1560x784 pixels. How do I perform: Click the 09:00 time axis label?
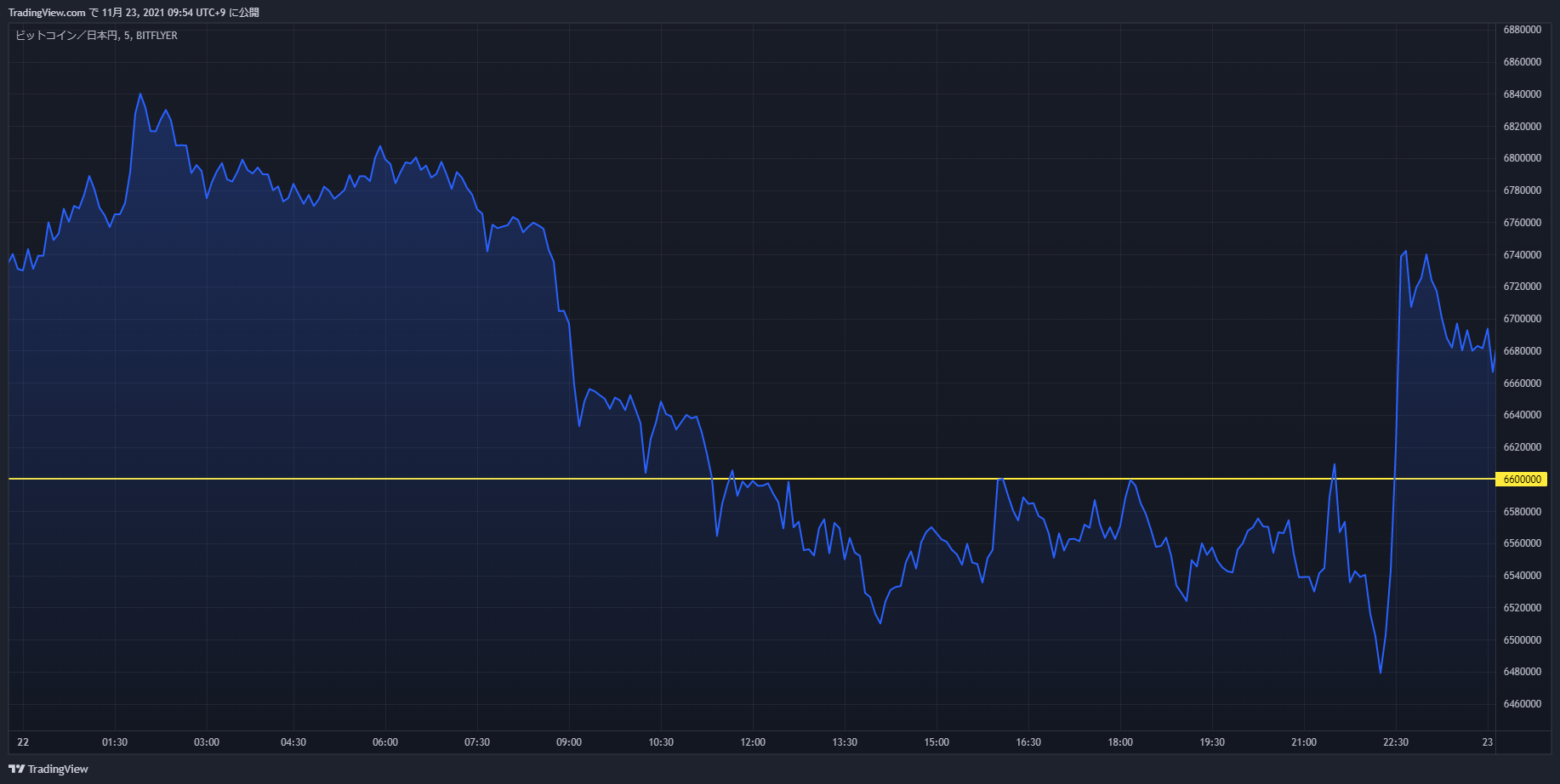569,742
